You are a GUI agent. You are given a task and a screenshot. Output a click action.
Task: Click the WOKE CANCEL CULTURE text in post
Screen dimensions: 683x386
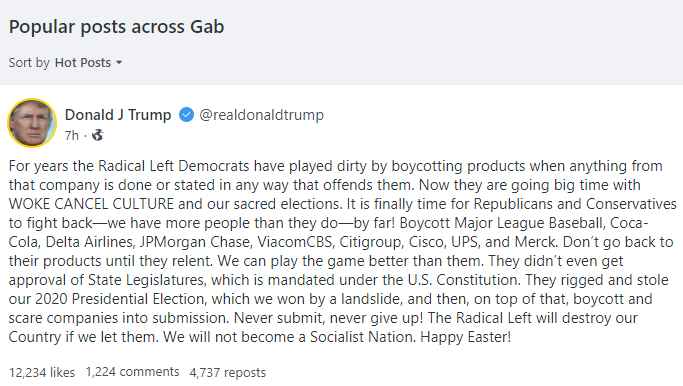coord(91,204)
